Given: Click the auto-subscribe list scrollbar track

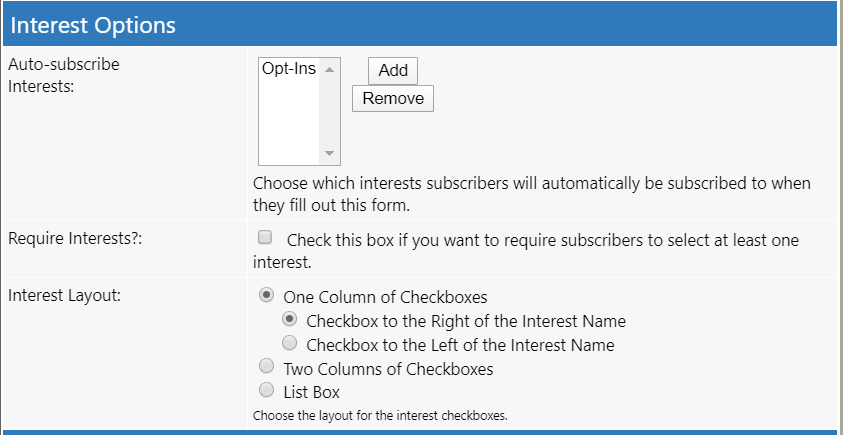Looking at the screenshot, I should pyautogui.click(x=330, y=112).
